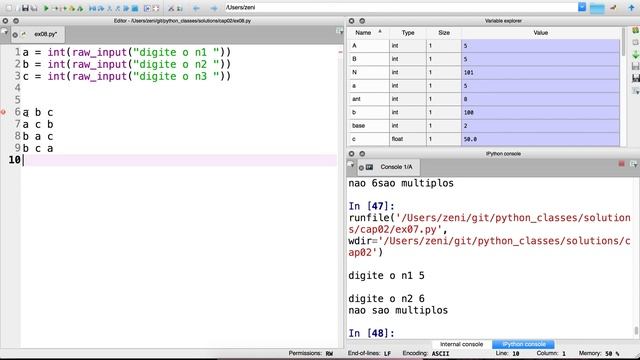Viewport: 640px width, 360px height.
Task: Click the Memory 50 % status entry
Action: tap(599, 353)
